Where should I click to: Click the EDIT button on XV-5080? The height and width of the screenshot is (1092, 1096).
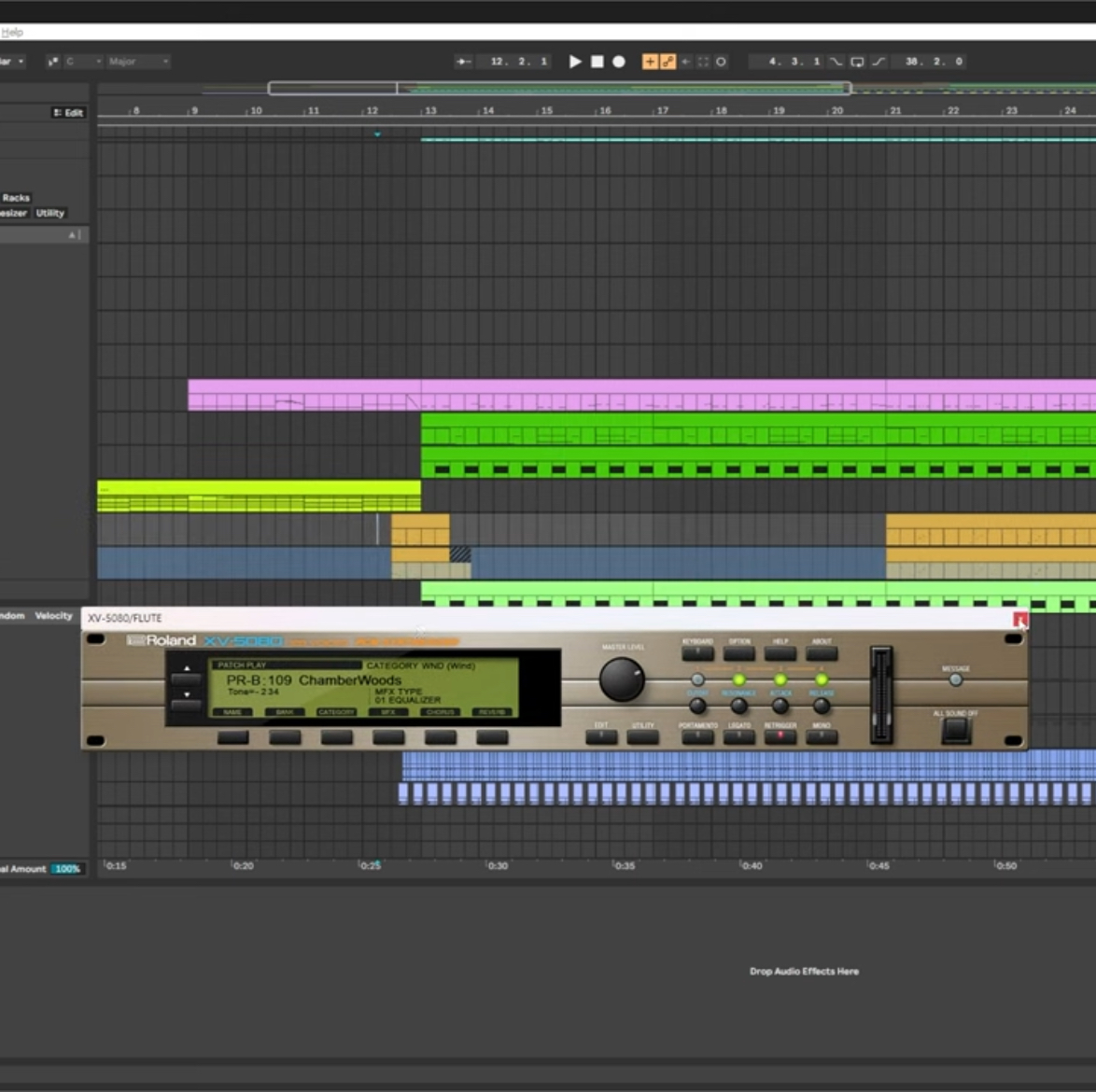click(x=601, y=737)
